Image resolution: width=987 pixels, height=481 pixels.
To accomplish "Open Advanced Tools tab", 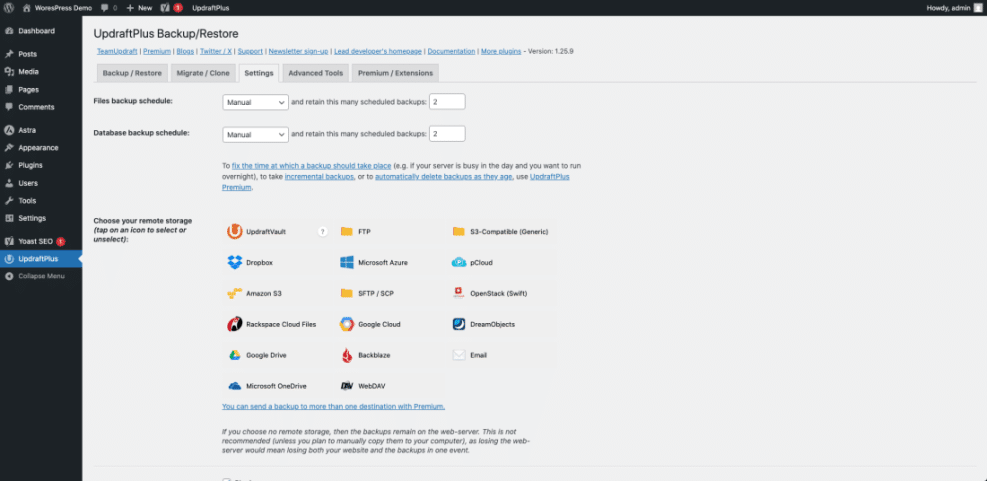I will point(315,73).
